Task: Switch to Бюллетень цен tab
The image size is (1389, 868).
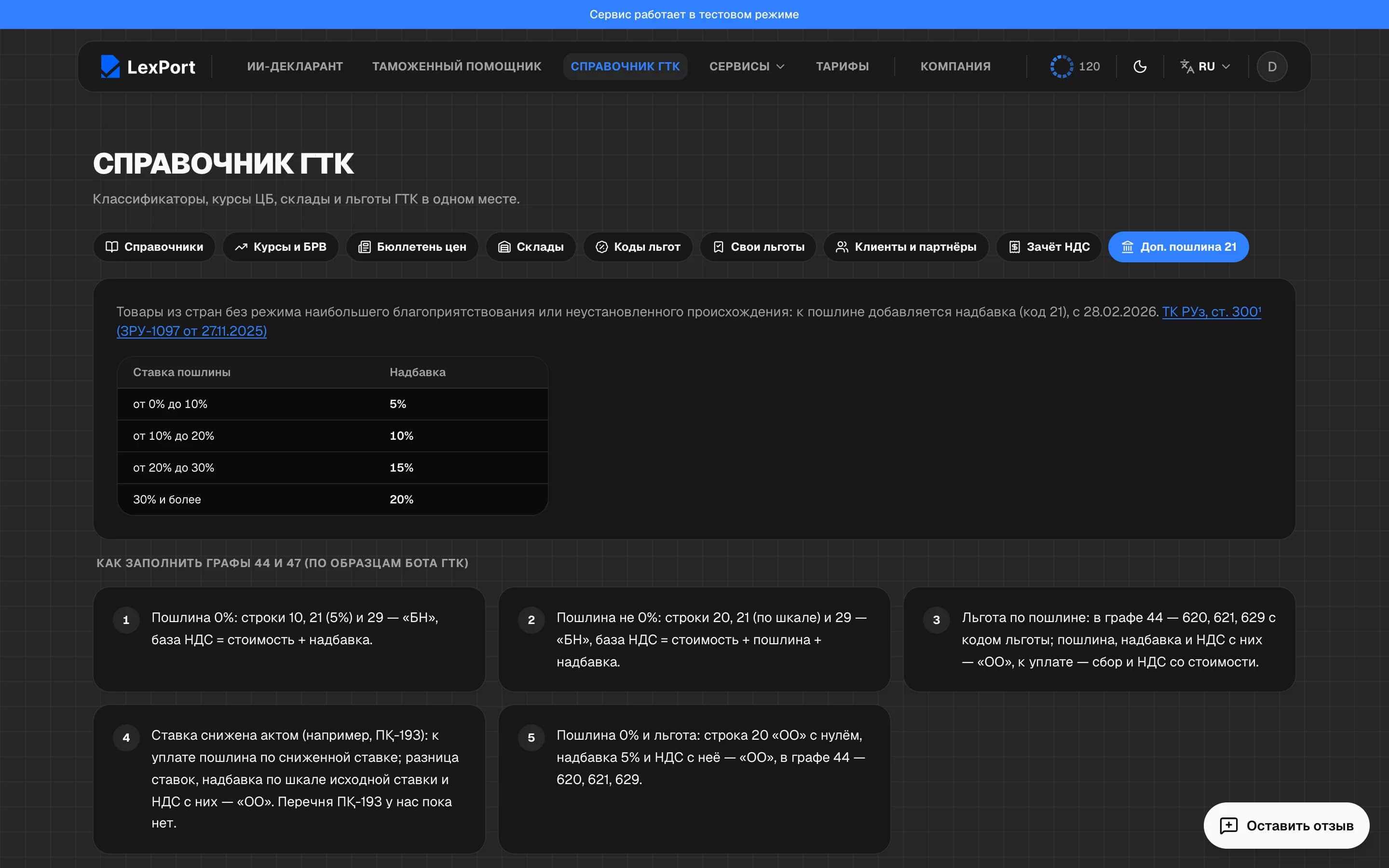Action: [412, 247]
